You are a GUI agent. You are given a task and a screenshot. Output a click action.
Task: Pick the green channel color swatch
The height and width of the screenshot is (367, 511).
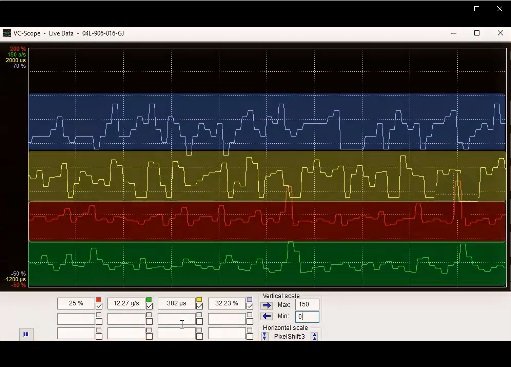[149, 299]
